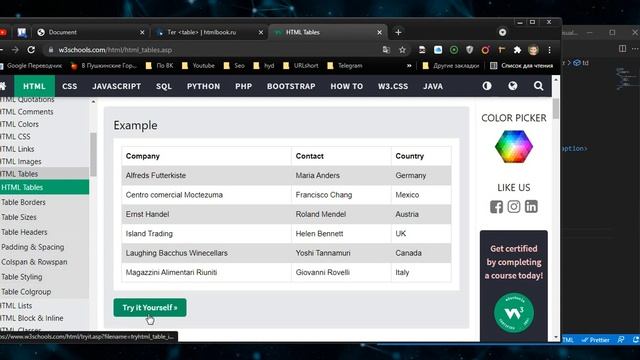Bookmark this page with the star icon
Viewport: 640px width, 360px height.
[x=402, y=50]
